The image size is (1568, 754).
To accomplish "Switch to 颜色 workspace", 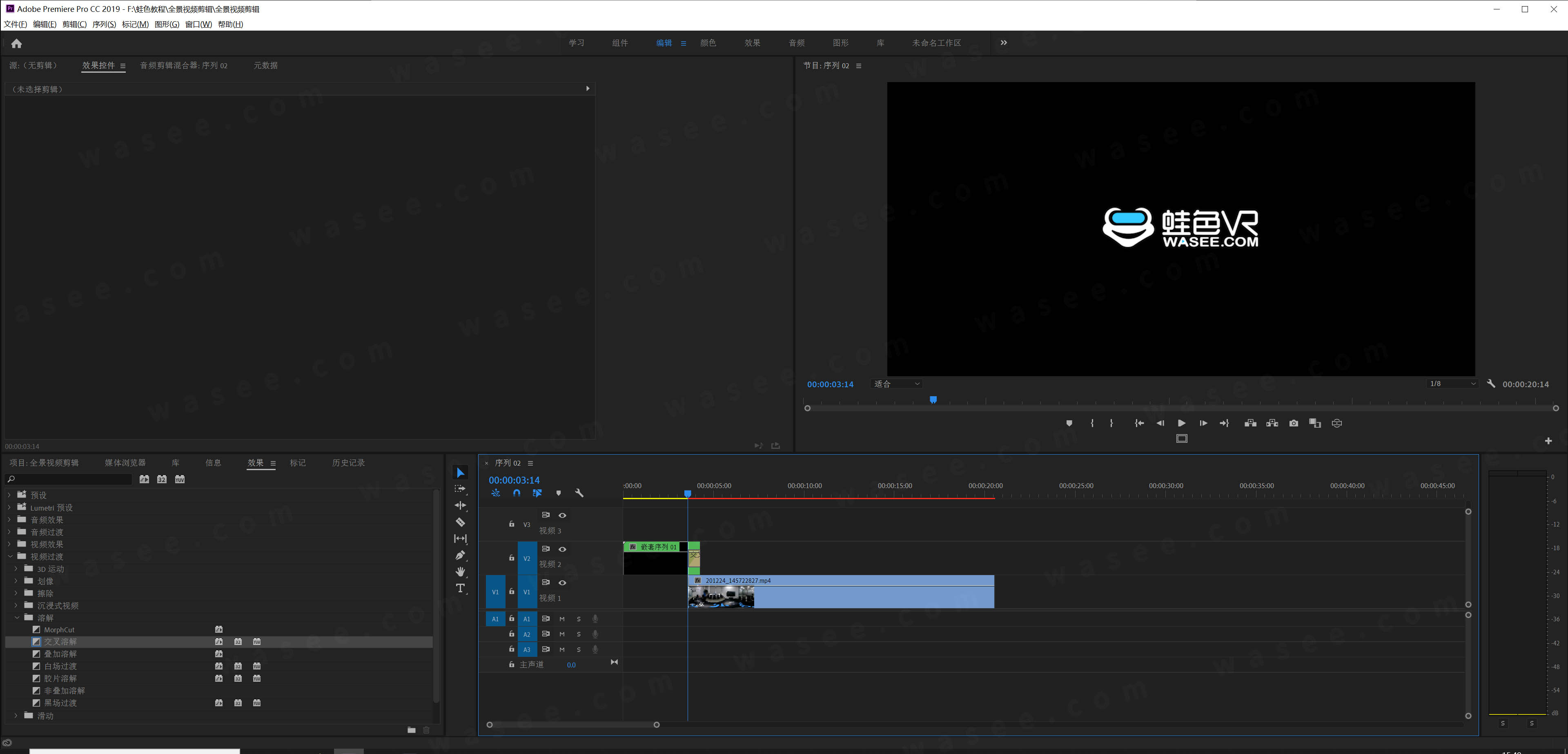I will pos(708,42).
